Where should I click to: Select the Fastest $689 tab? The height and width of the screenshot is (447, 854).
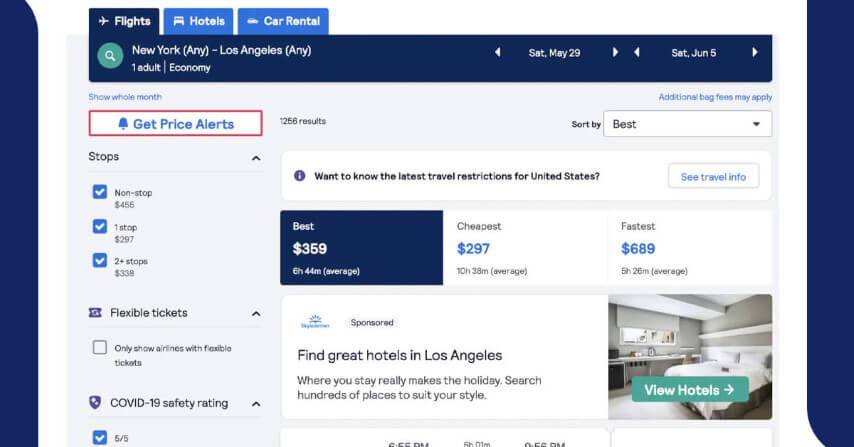pos(690,248)
